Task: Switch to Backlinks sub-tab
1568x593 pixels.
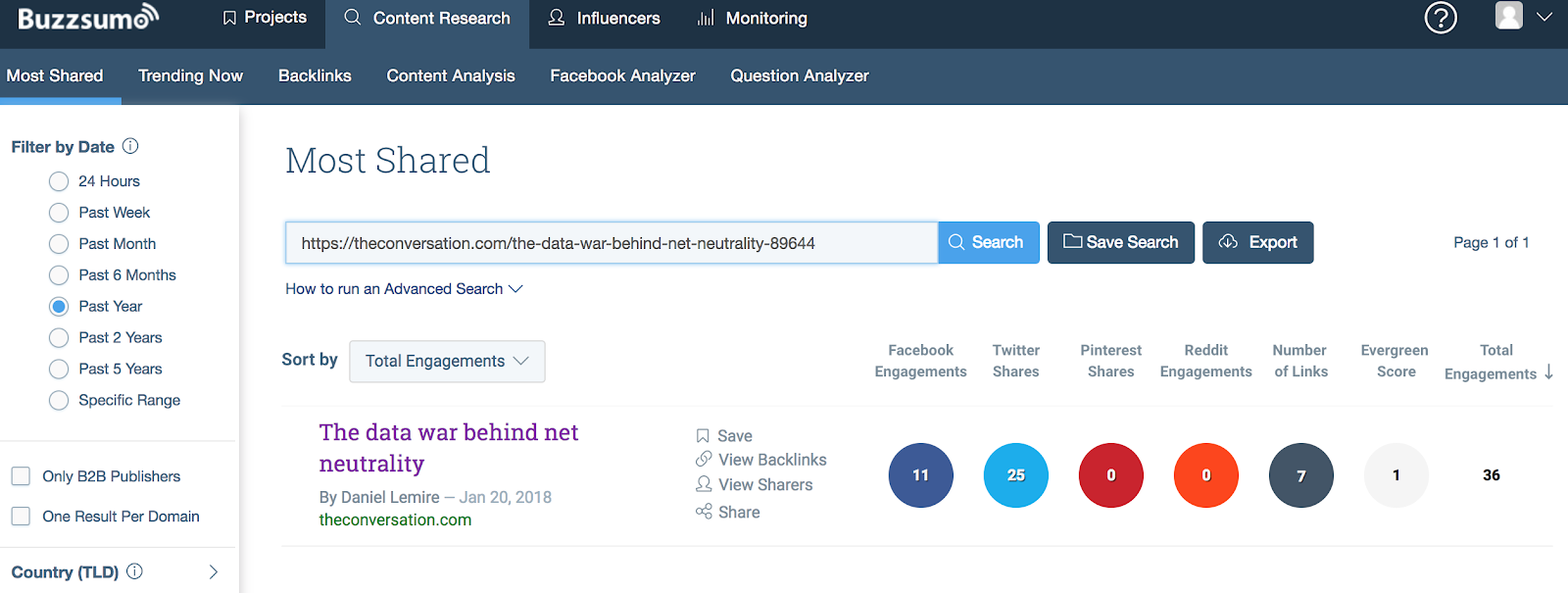Action: (315, 75)
